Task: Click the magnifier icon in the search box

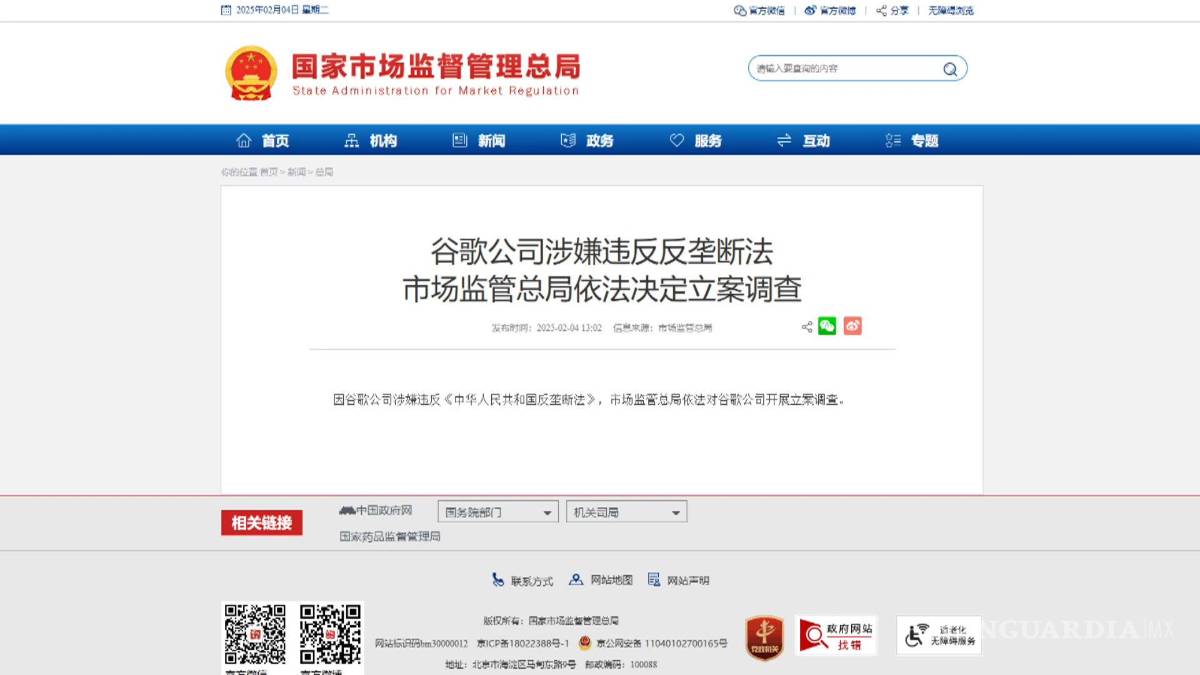Action: coord(948,68)
